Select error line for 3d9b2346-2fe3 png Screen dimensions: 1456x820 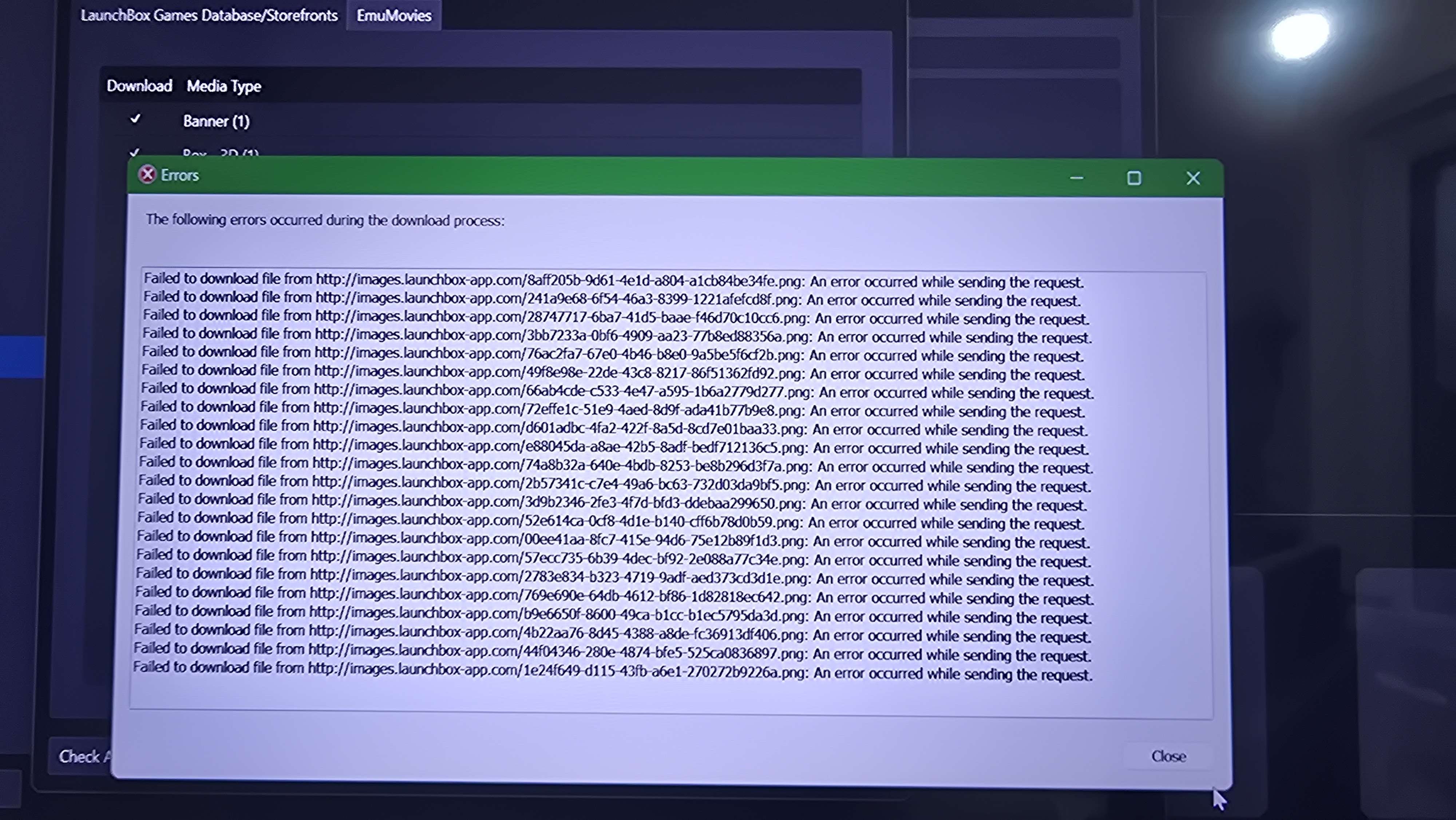coord(612,502)
